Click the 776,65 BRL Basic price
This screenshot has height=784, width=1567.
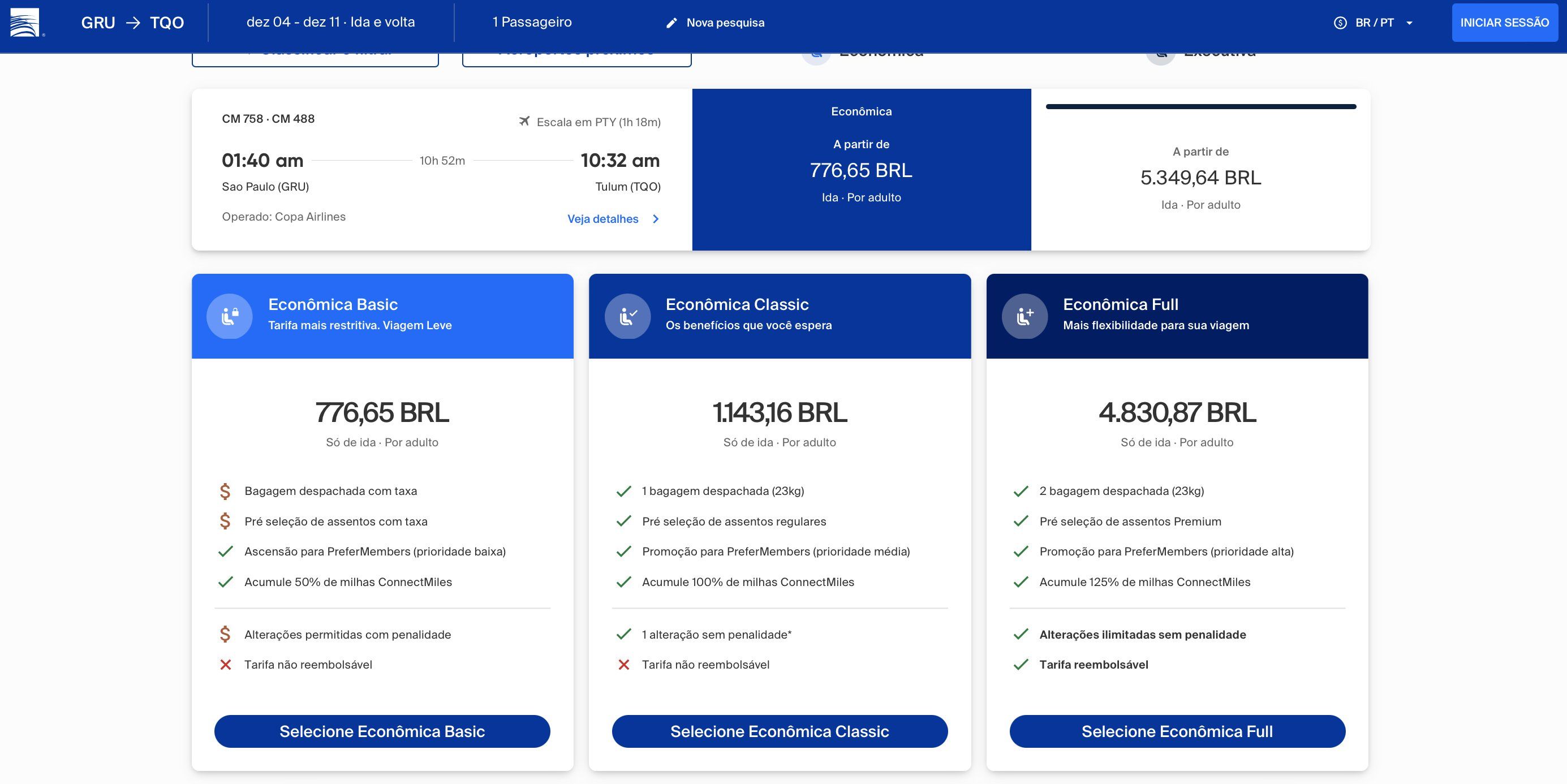click(x=382, y=413)
